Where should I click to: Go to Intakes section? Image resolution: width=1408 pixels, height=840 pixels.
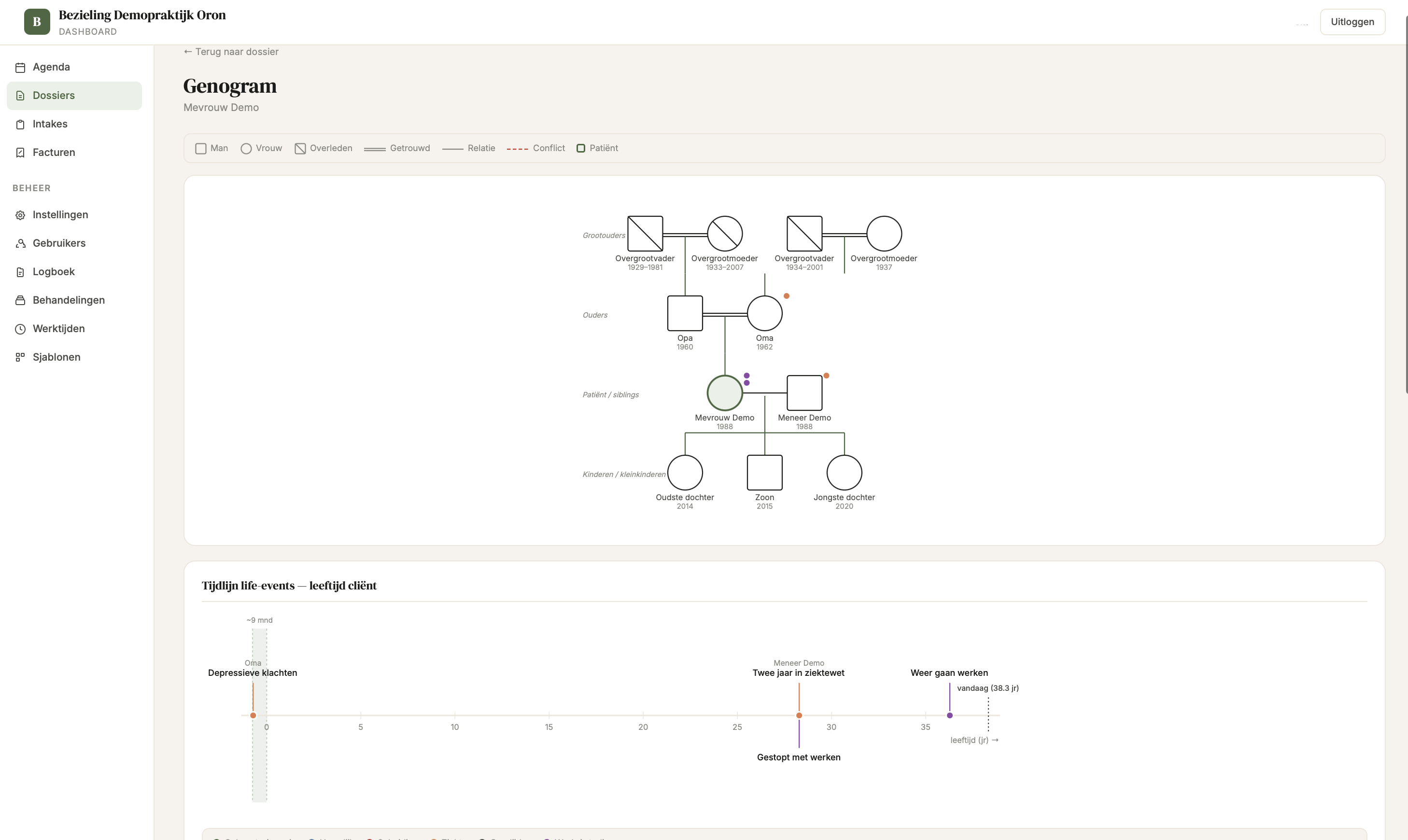(74, 124)
